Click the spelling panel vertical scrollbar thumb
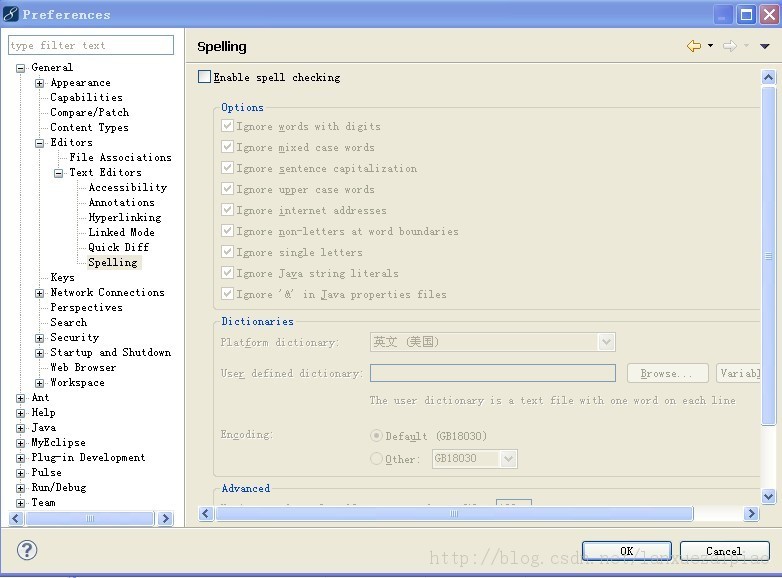Image resolution: width=782 pixels, height=578 pixels. (x=769, y=256)
